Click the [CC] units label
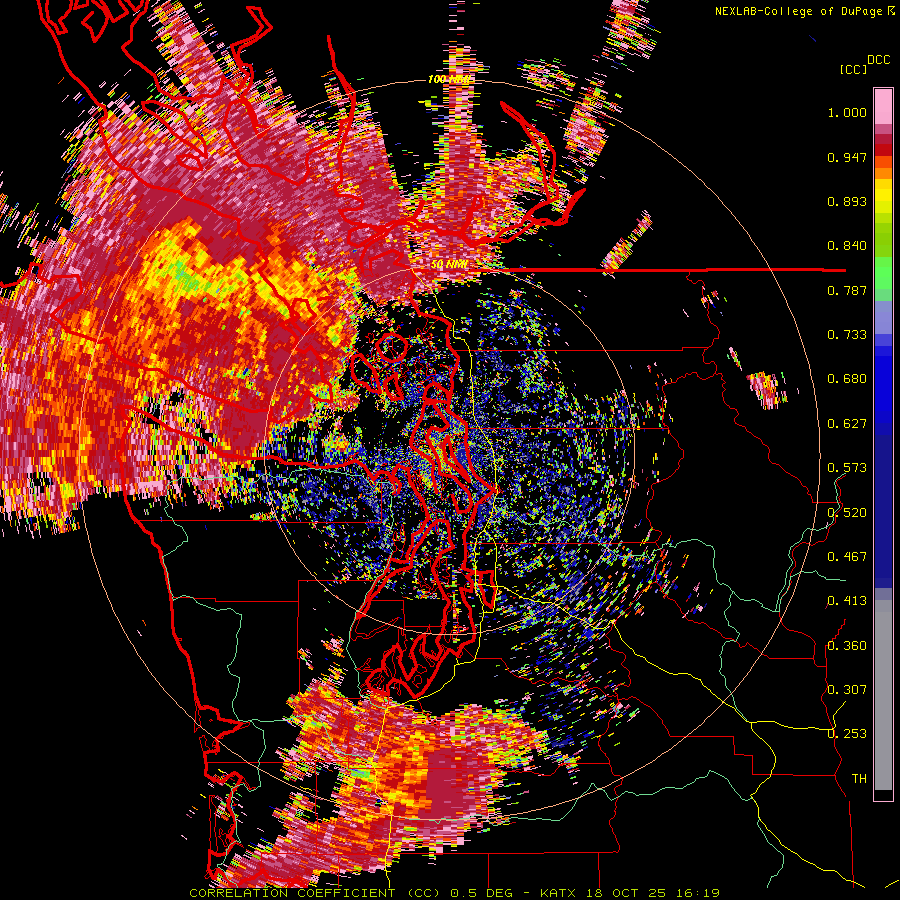 click(x=853, y=69)
